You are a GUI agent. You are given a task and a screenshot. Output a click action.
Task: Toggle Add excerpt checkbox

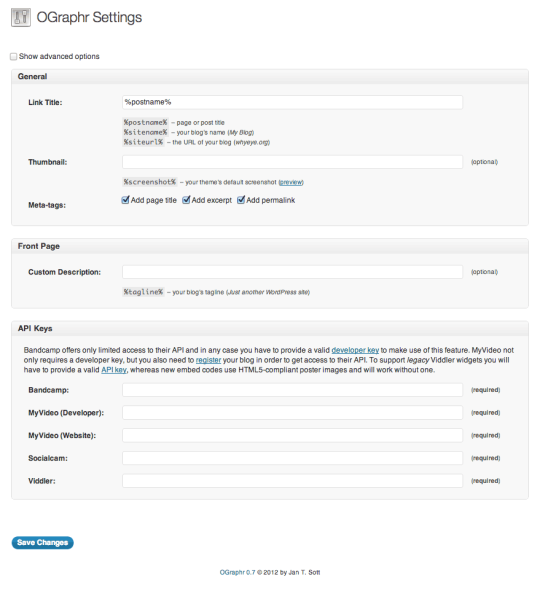(186, 200)
